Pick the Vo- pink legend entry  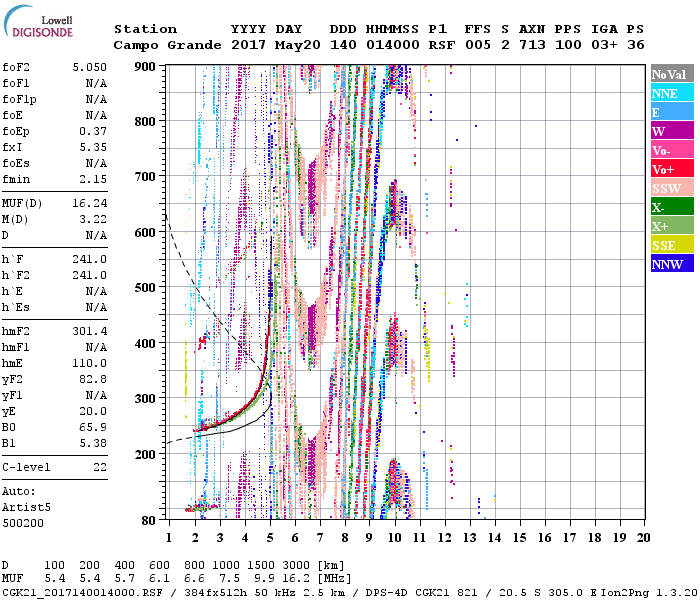tap(672, 150)
